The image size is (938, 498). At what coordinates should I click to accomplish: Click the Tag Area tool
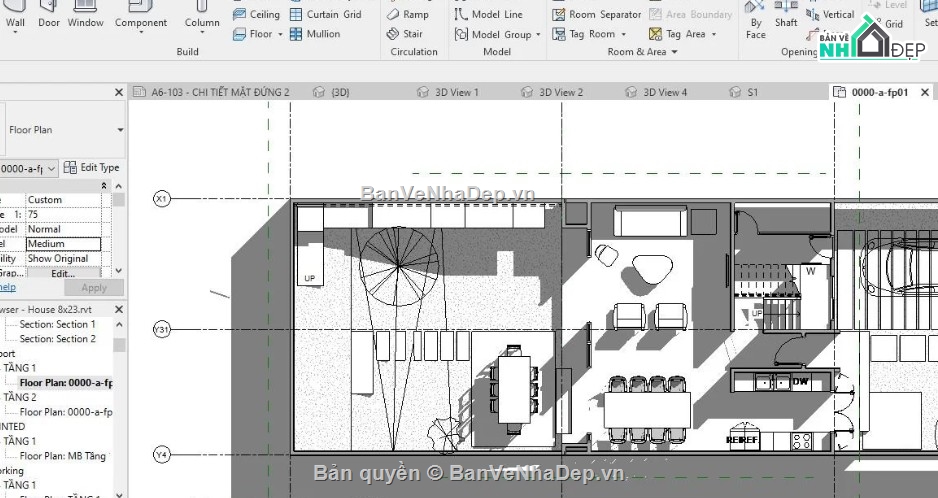tap(677, 34)
